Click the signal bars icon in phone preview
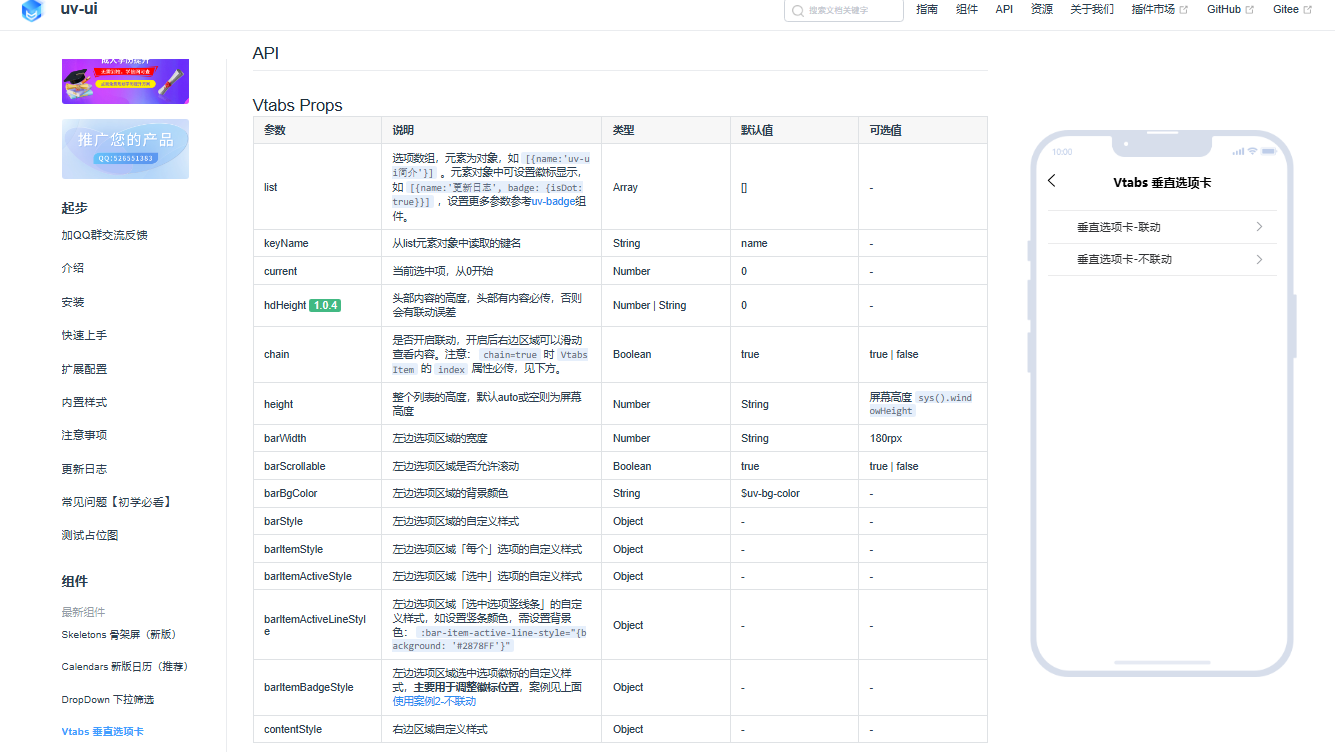 (1238, 152)
